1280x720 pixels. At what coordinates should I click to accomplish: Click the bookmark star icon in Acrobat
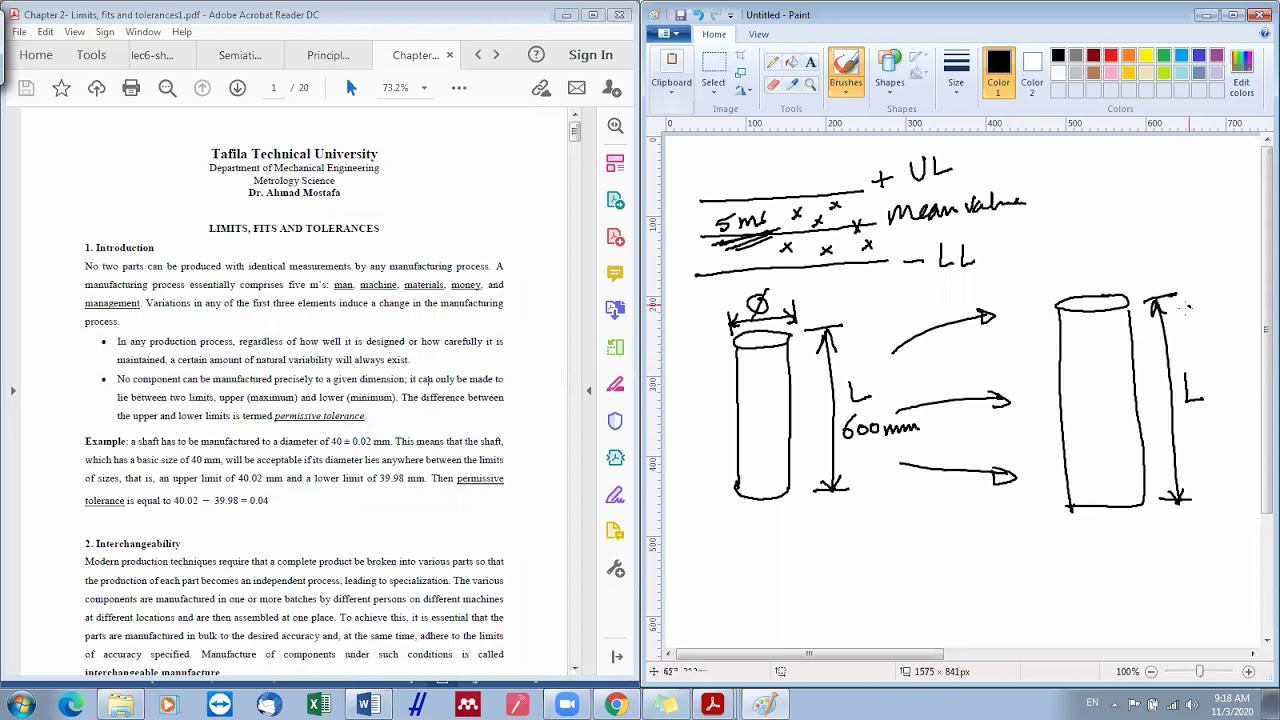click(62, 88)
